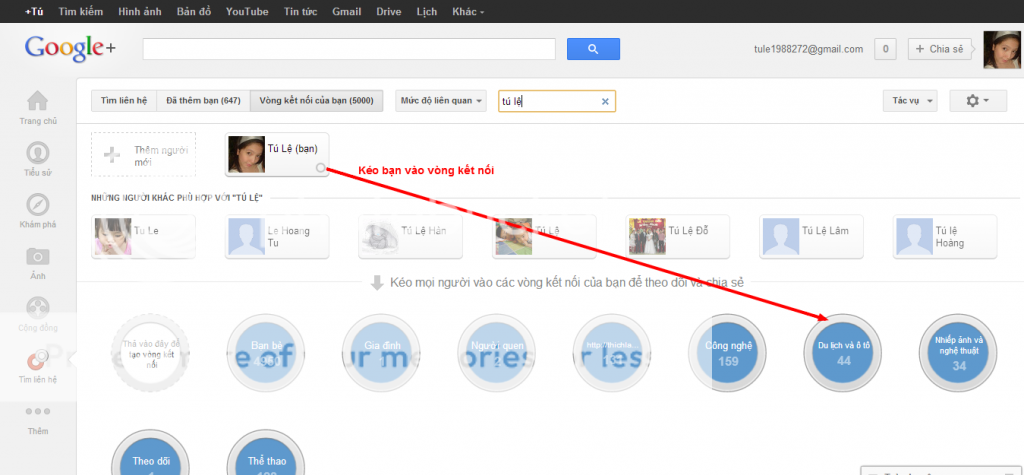Open the Công nghệ 159 circle
Screen dimensions: 1024x475
[728, 353]
